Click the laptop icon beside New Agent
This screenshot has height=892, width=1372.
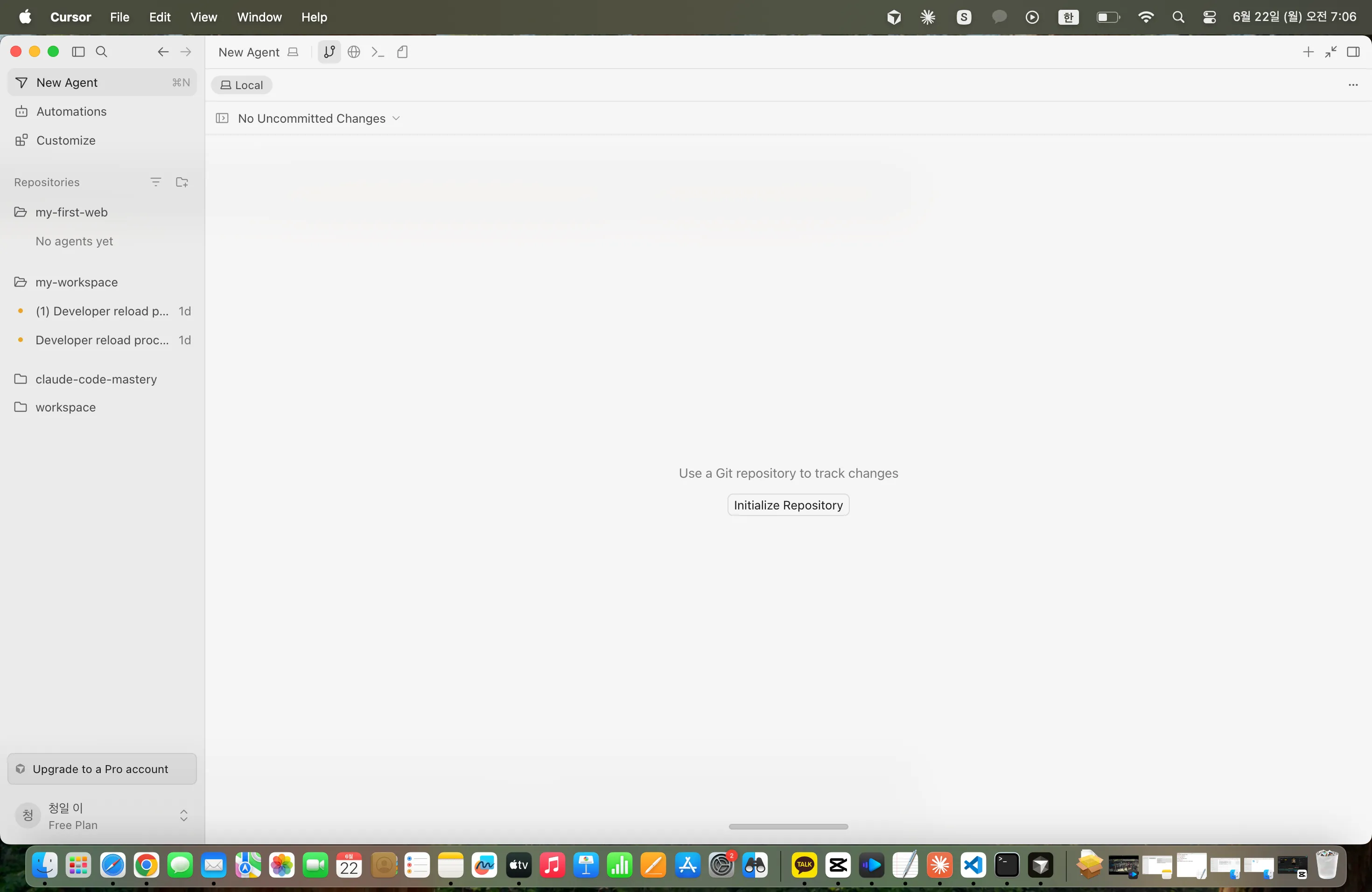pyautogui.click(x=293, y=52)
